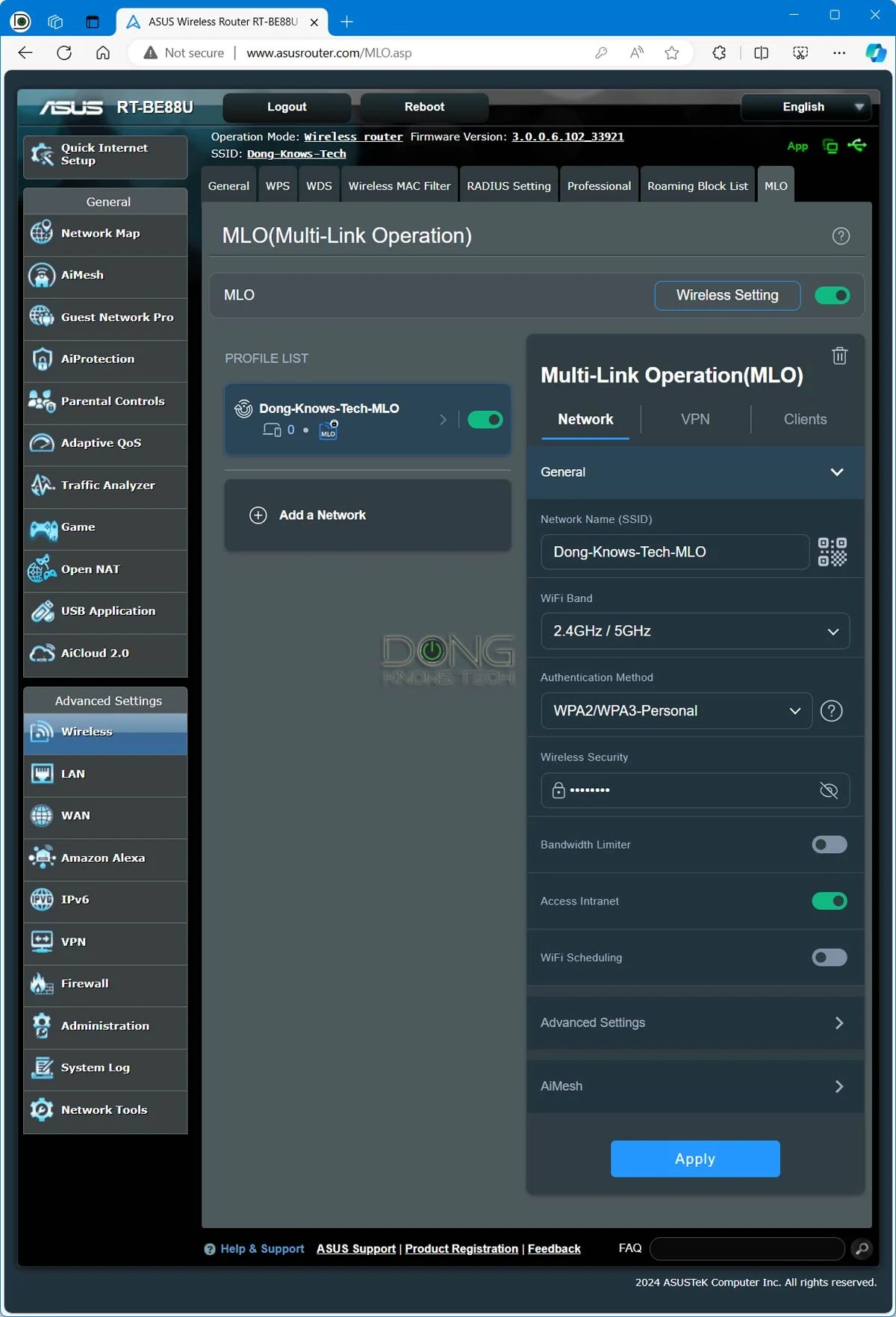
Task: Open Network Map from the sidebar
Action: [105, 234]
